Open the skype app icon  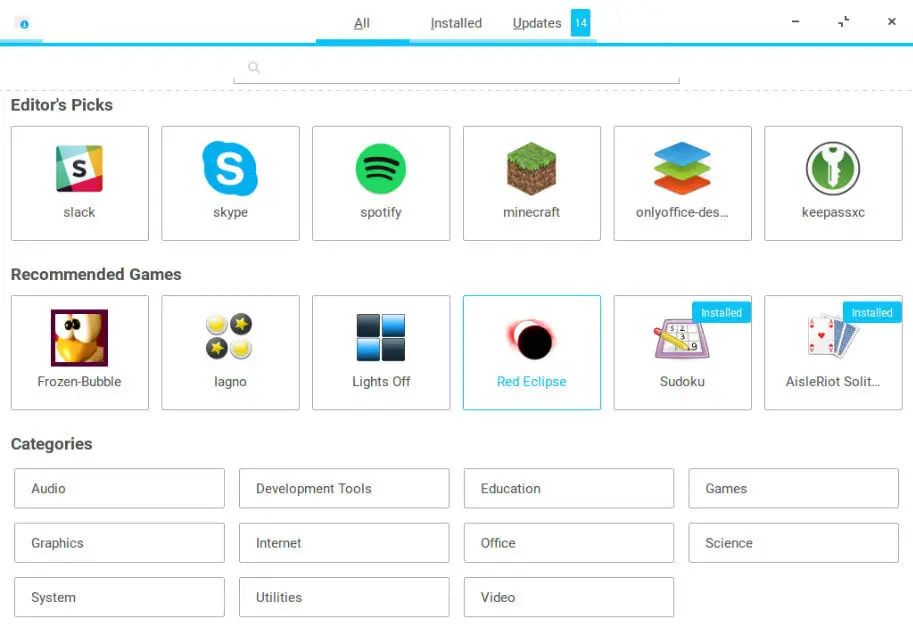(x=230, y=168)
